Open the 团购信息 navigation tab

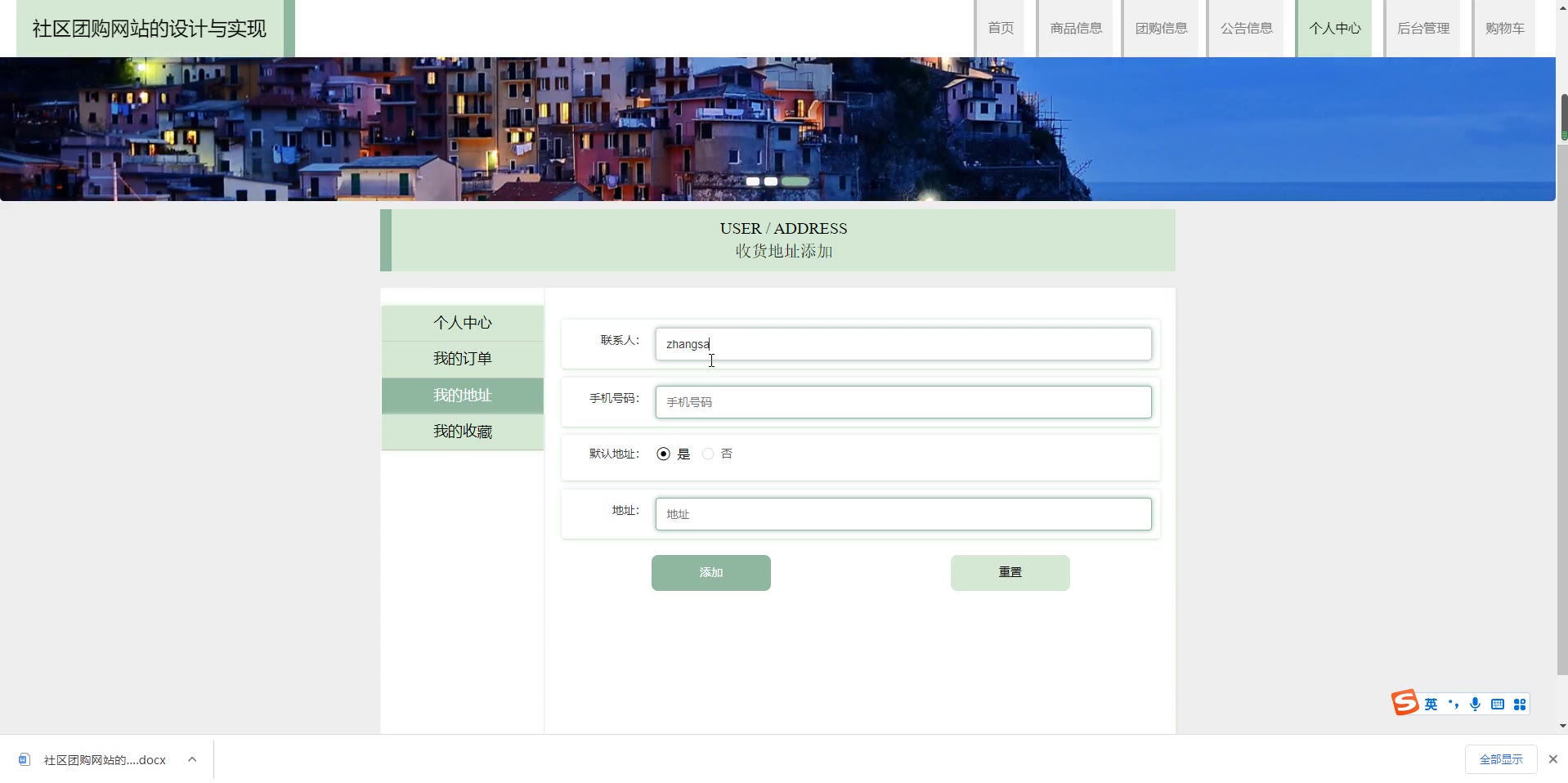click(1161, 29)
